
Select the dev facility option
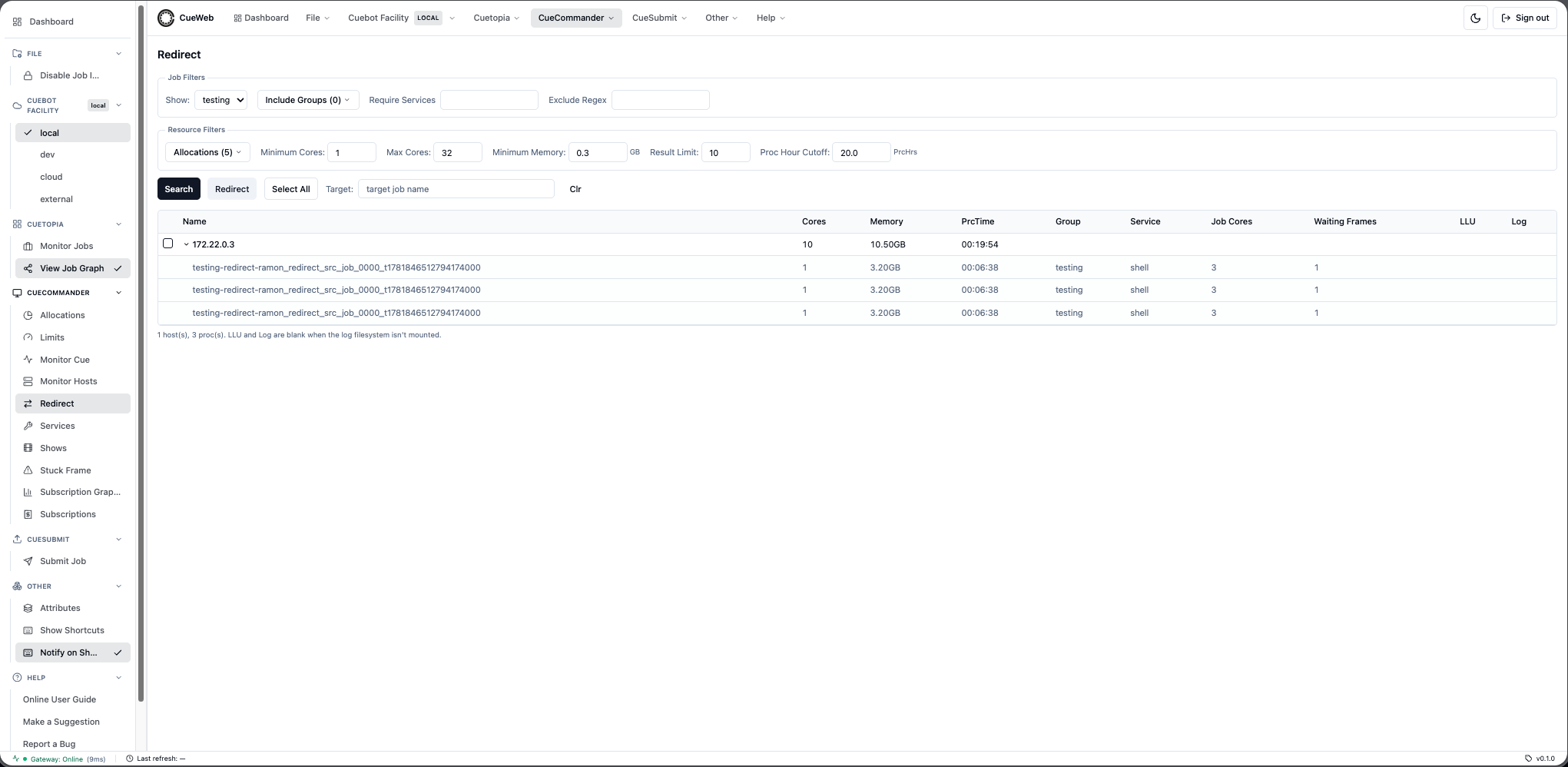(x=72, y=154)
